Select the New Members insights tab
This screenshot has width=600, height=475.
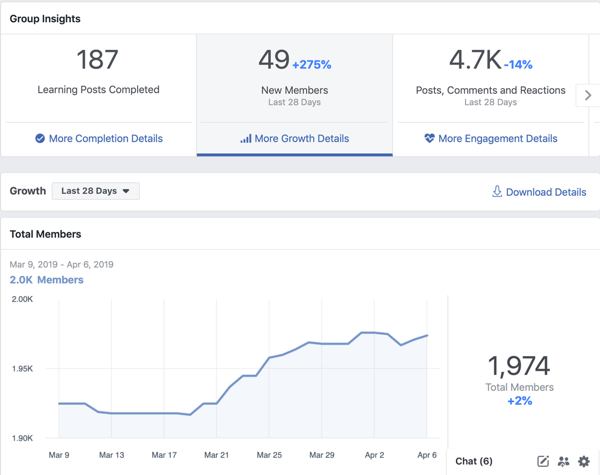295,95
